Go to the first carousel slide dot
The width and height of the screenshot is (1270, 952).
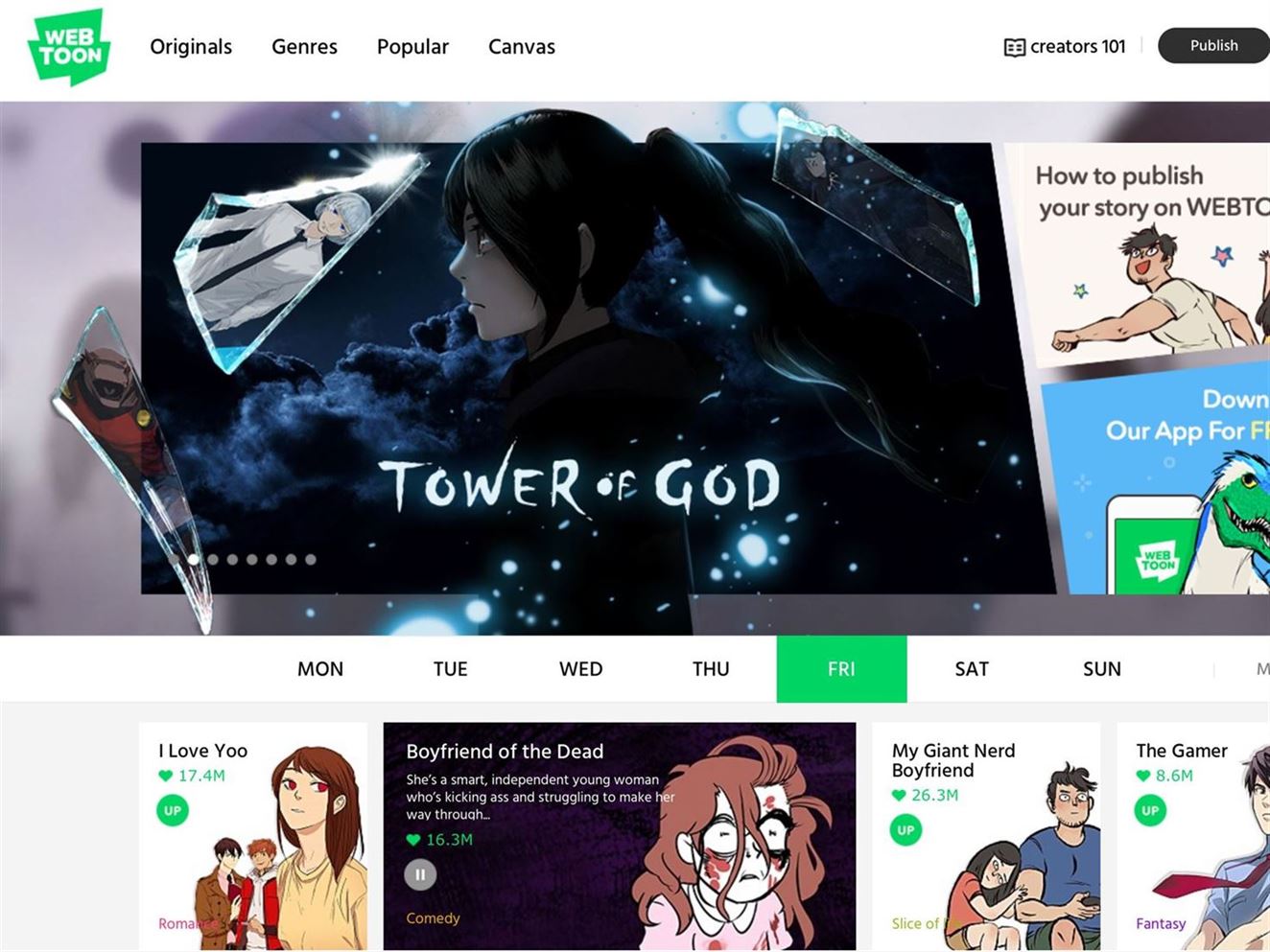(174, 559)
